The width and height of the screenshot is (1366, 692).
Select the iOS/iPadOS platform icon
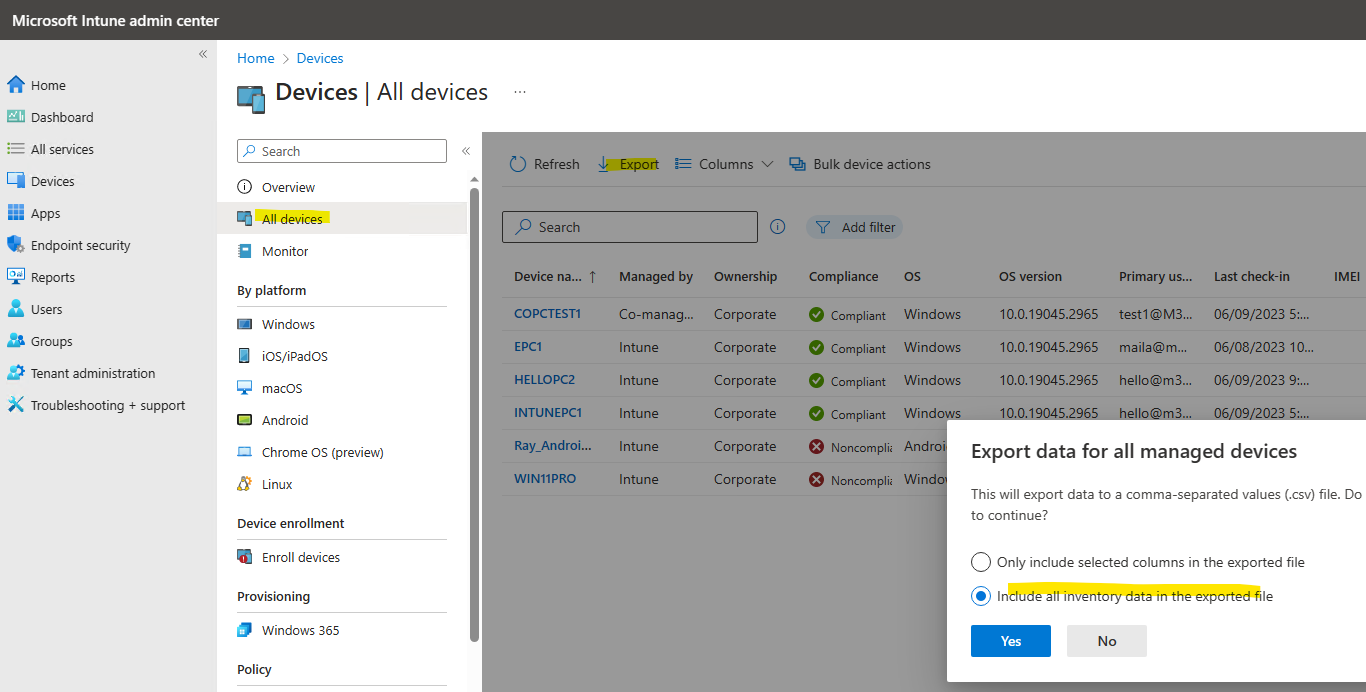pyautogui.click(x=245, y=356)
